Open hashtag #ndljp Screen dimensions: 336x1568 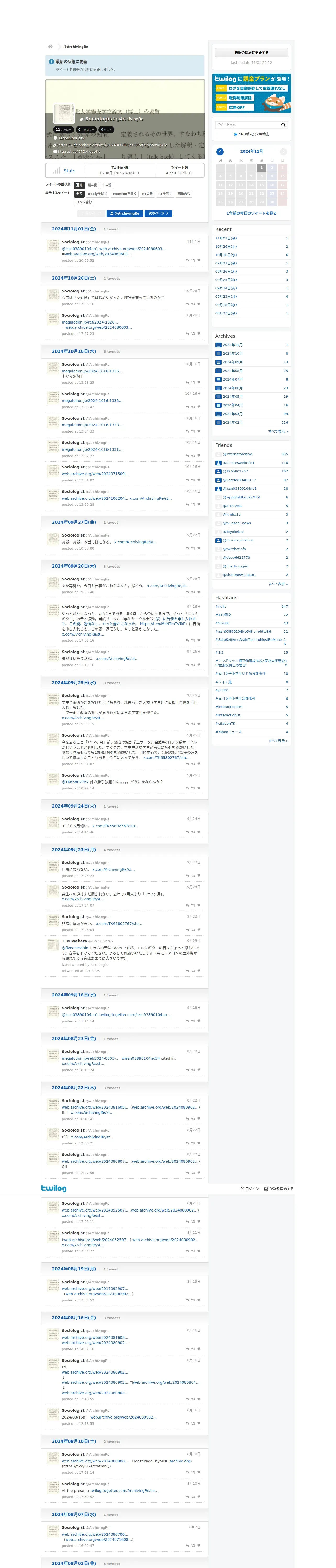tap(221, 606)
